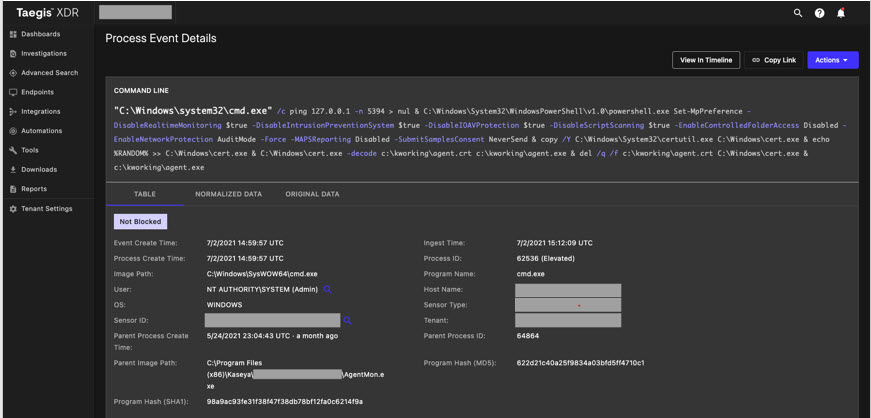Open search with the top-bar magnifier icon
This screenshot has height=418, width=871.
(798, 13)
